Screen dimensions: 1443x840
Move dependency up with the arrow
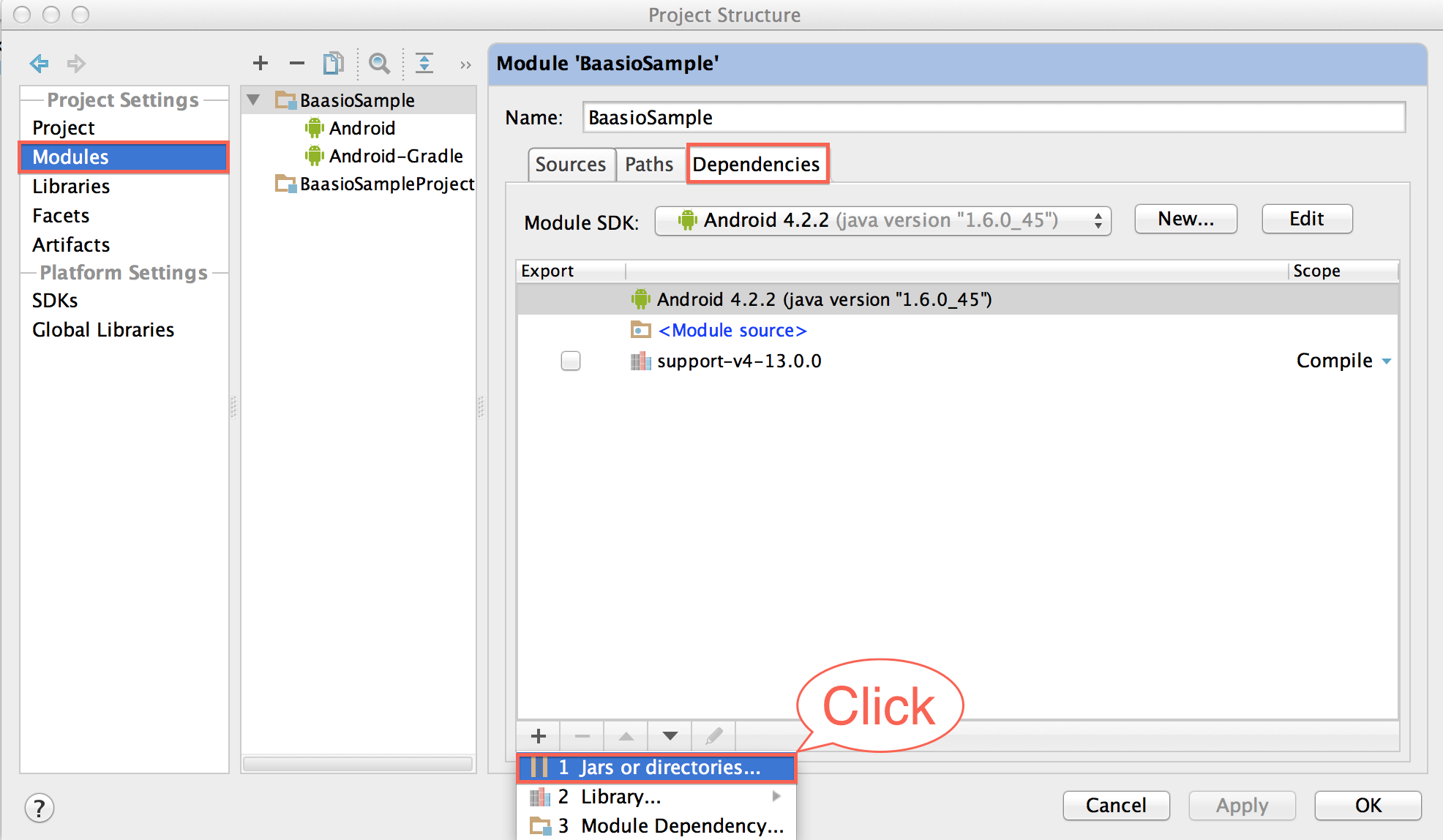tap(626, 736)
